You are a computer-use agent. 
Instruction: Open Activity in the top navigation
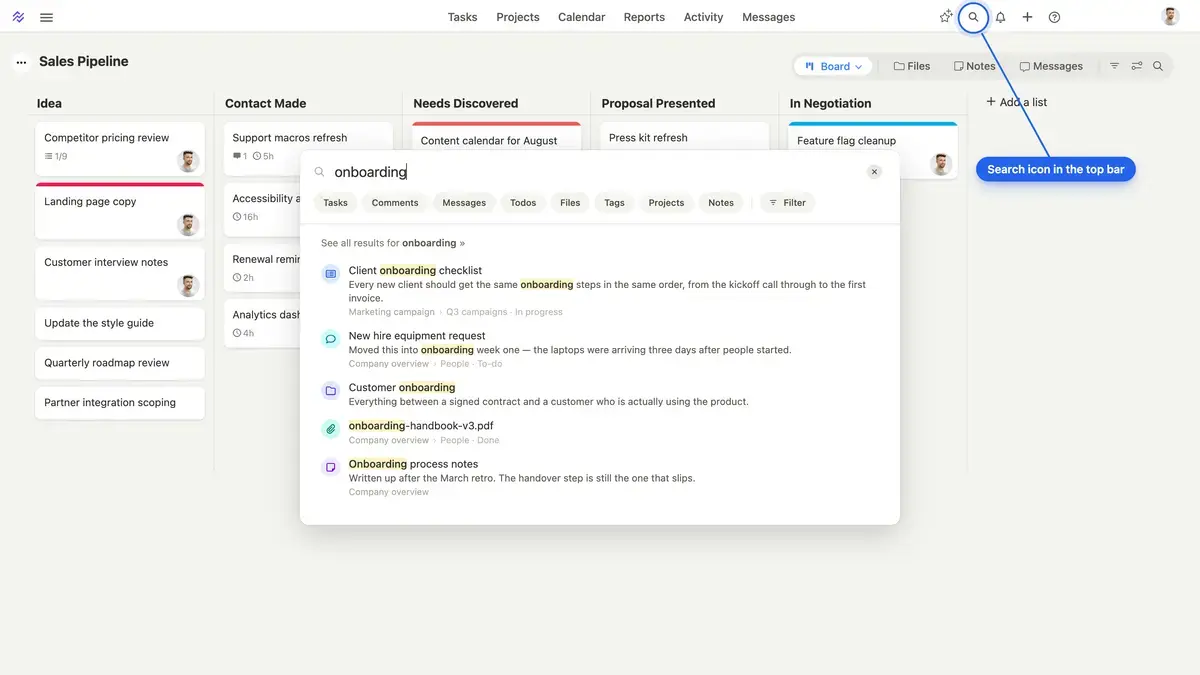(x=703, y=17)
